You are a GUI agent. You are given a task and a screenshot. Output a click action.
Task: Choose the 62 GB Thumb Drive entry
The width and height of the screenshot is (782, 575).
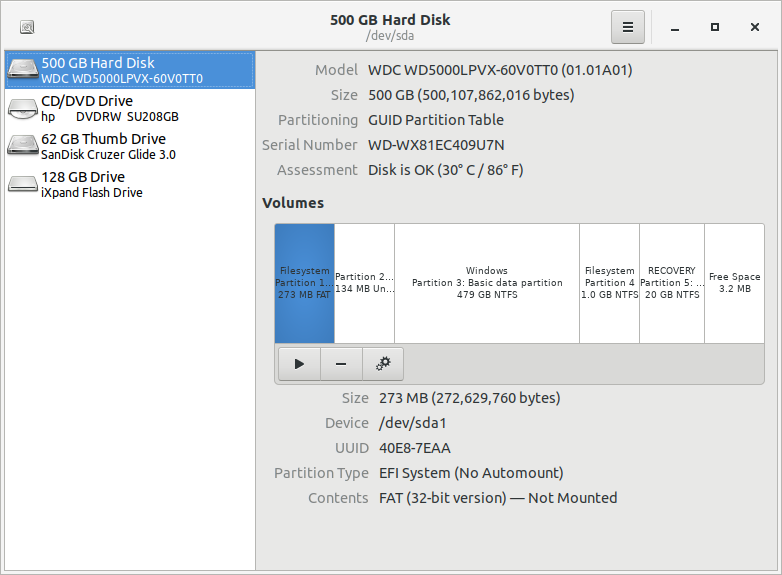pyautogui.click(x=130, y=146)
